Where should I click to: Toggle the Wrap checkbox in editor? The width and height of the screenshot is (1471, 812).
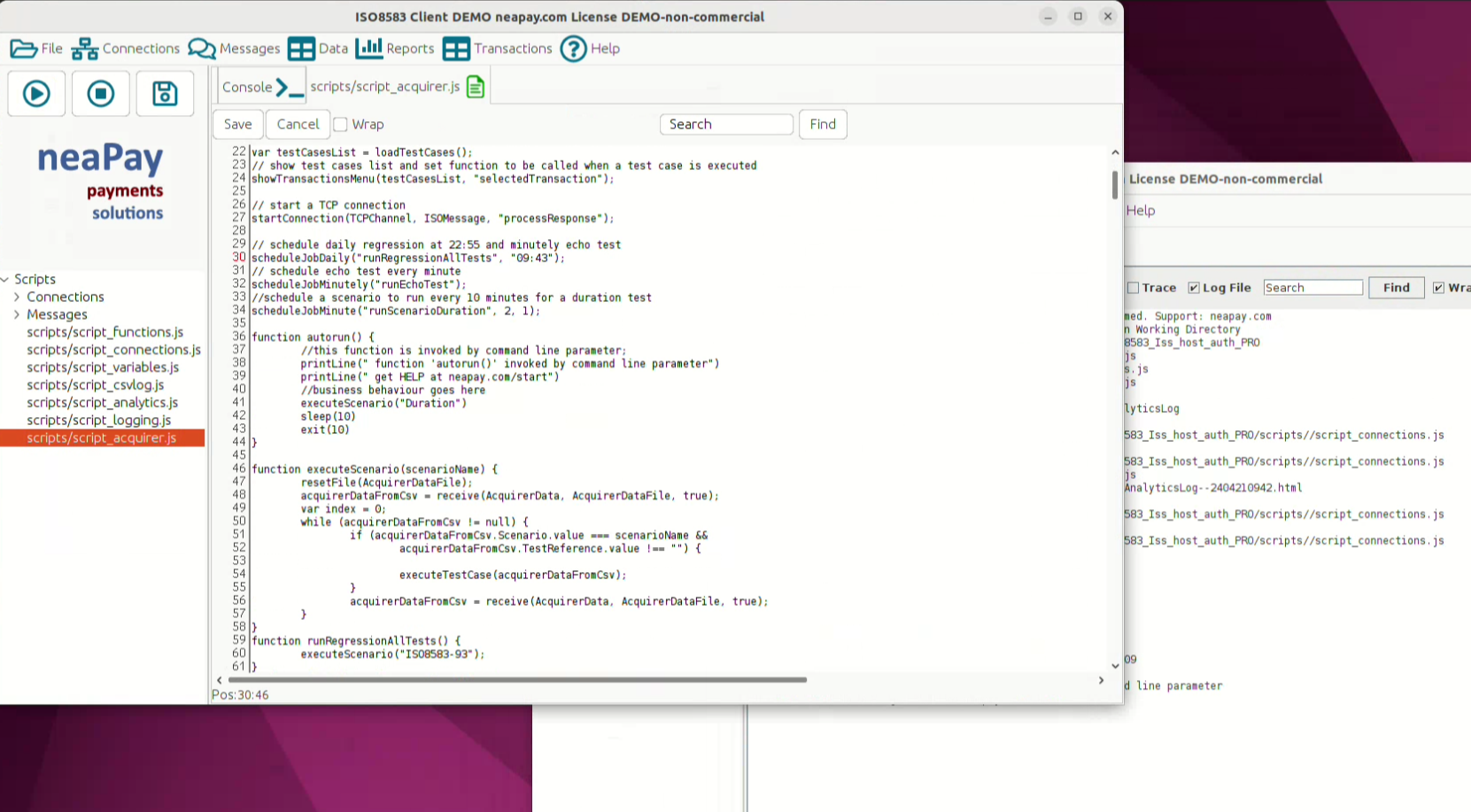(340, 124)
